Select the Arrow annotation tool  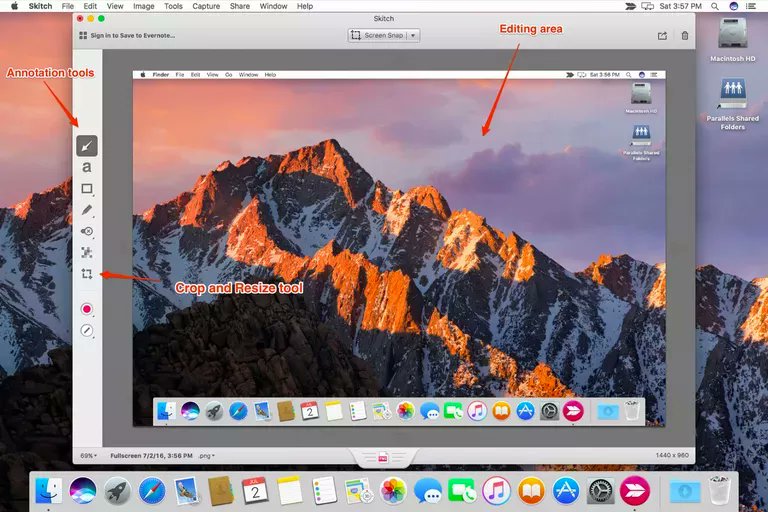coord(87,146)
